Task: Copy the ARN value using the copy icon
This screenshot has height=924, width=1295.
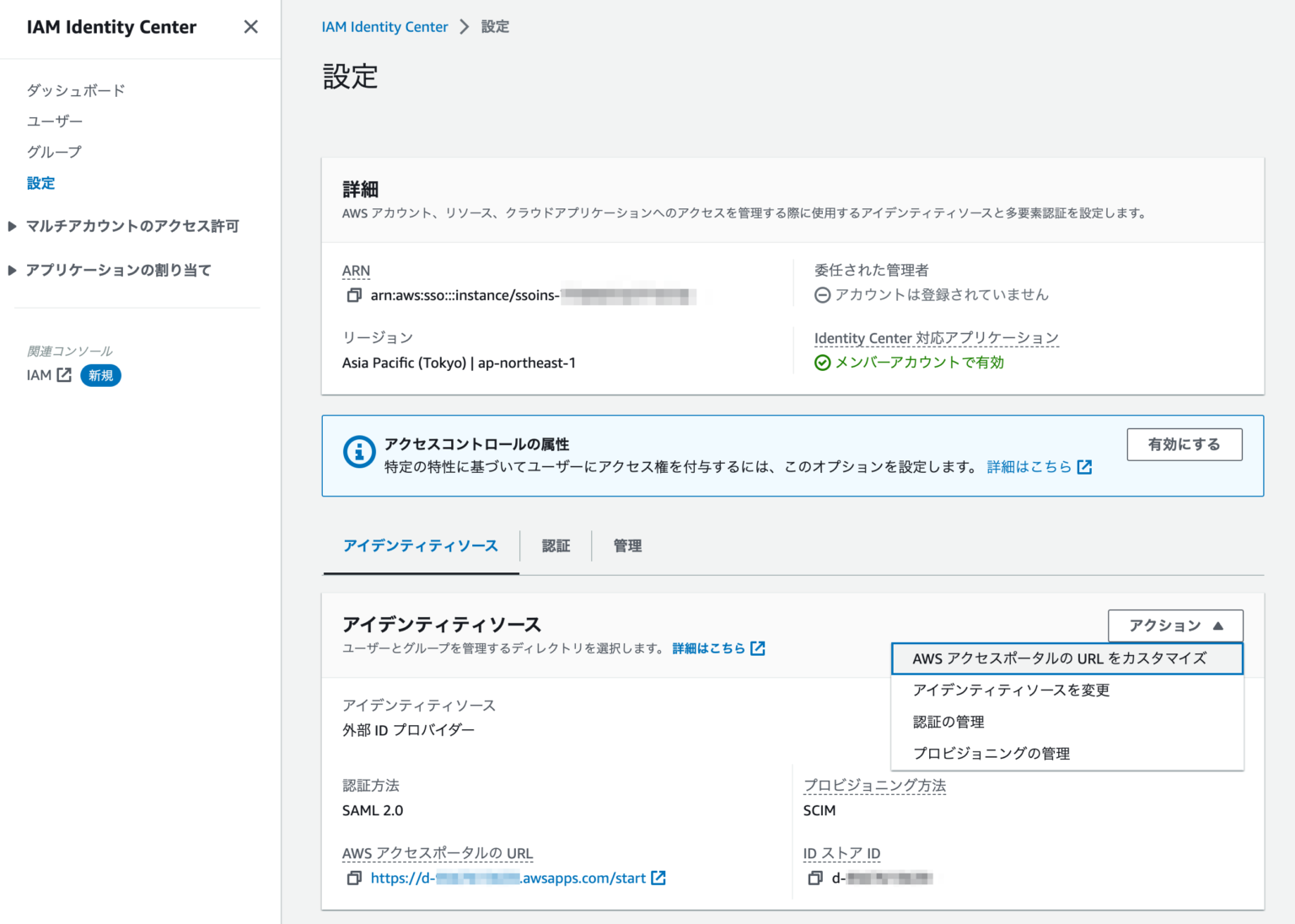Action: (x=353, y=296)
